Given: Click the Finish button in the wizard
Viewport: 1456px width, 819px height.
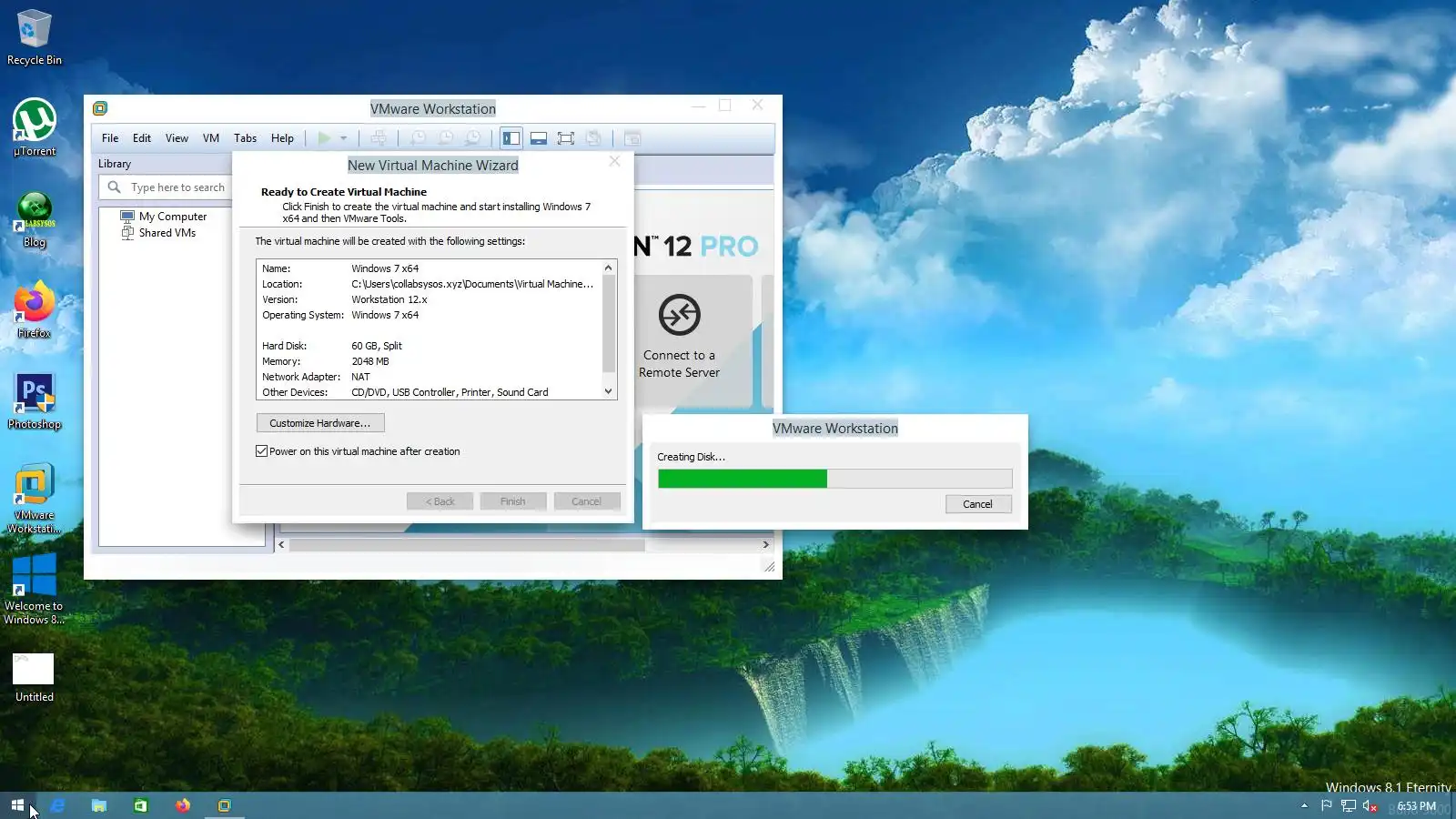Looking at the screenshot, I should point(513,501).
